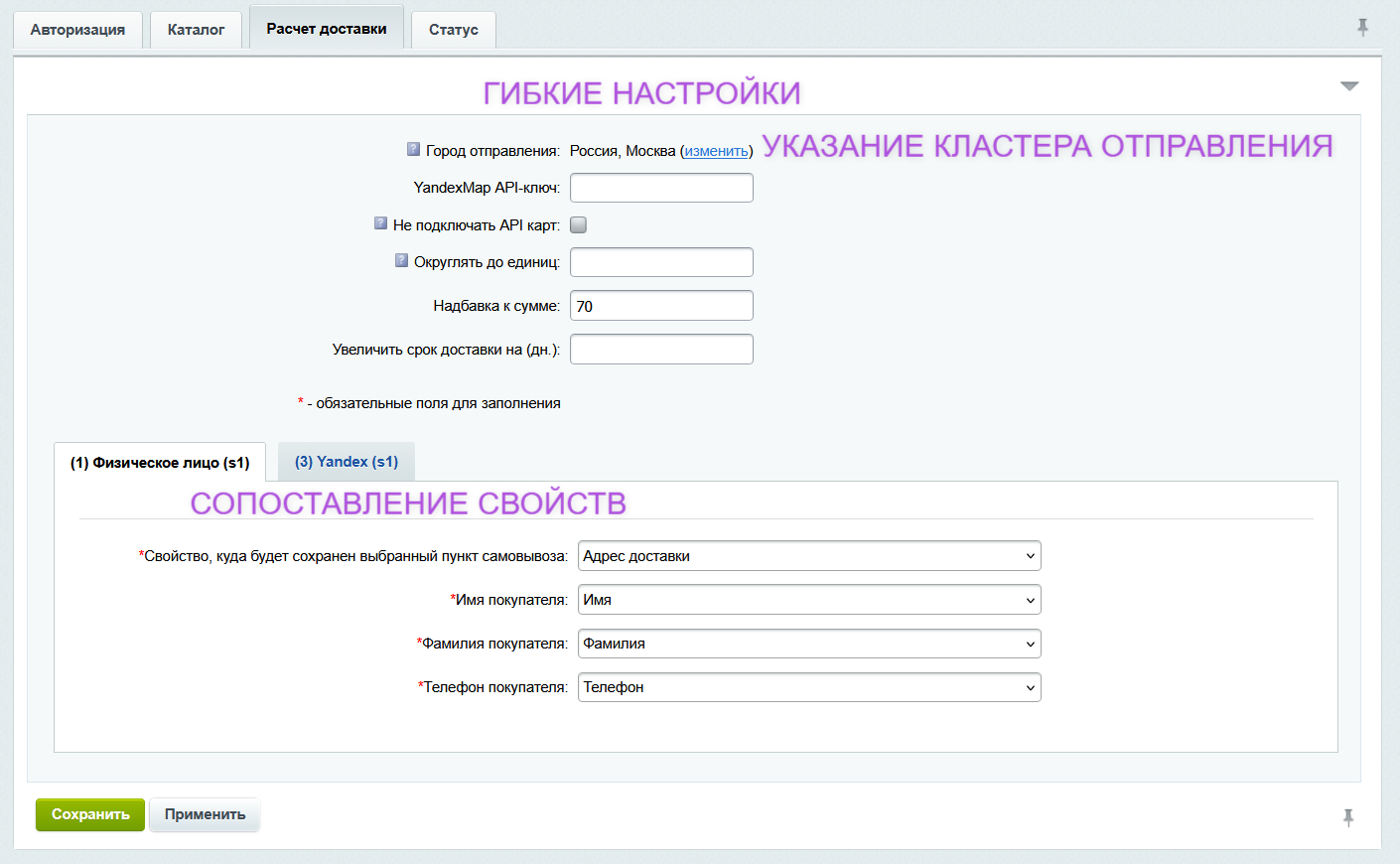Focus the YandexMap API-ключ field
1400x864 pixels.
coord(661,188)
